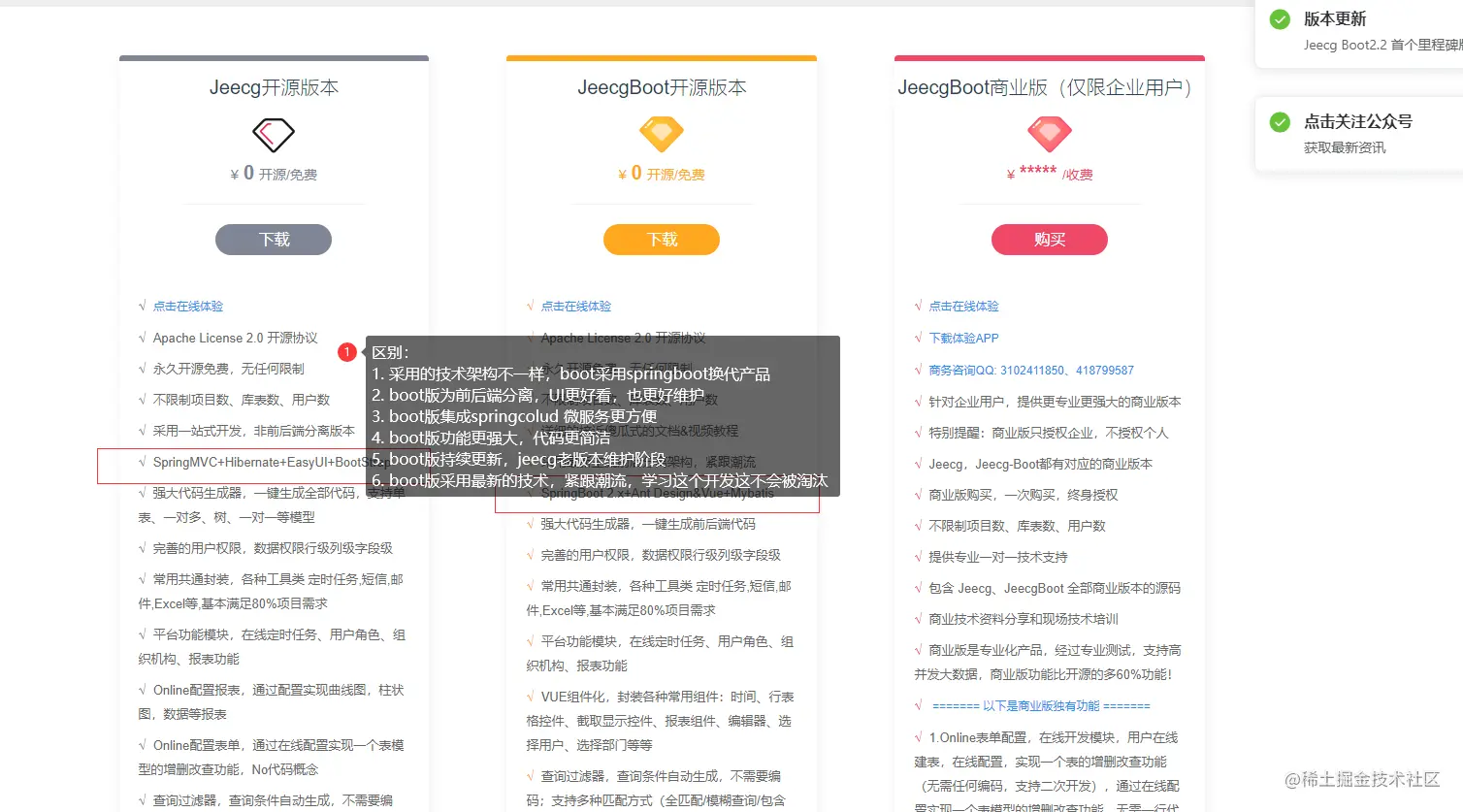Click 特别提醒：商业版只授权企业 text

[x=1049, y=433]
